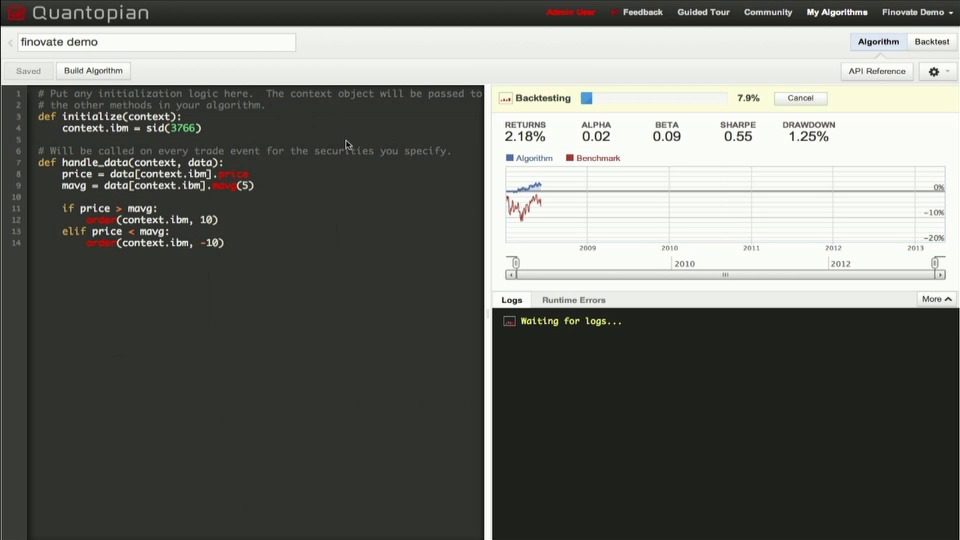Click the right range handle of chart navigator
The width and height of the screenshot is (960, 540).
click(x=935, y=263)
